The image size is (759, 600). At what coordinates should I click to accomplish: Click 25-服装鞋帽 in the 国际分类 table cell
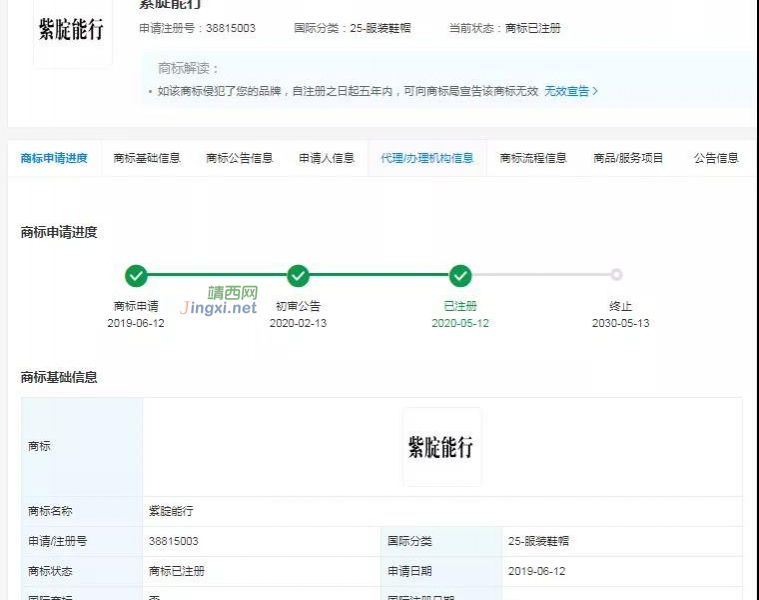click(538, 541)
